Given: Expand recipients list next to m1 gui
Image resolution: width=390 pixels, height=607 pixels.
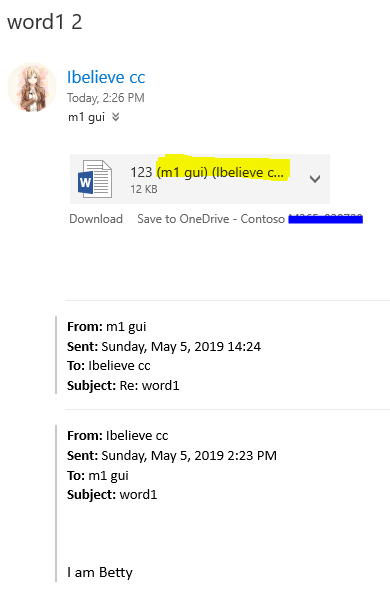Looking at the screenshot, I should point(115,117).
